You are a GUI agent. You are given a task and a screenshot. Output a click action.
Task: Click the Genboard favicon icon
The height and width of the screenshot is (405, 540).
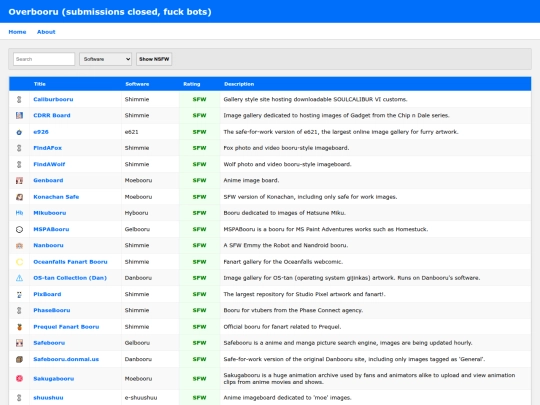[x=19, y=180]
